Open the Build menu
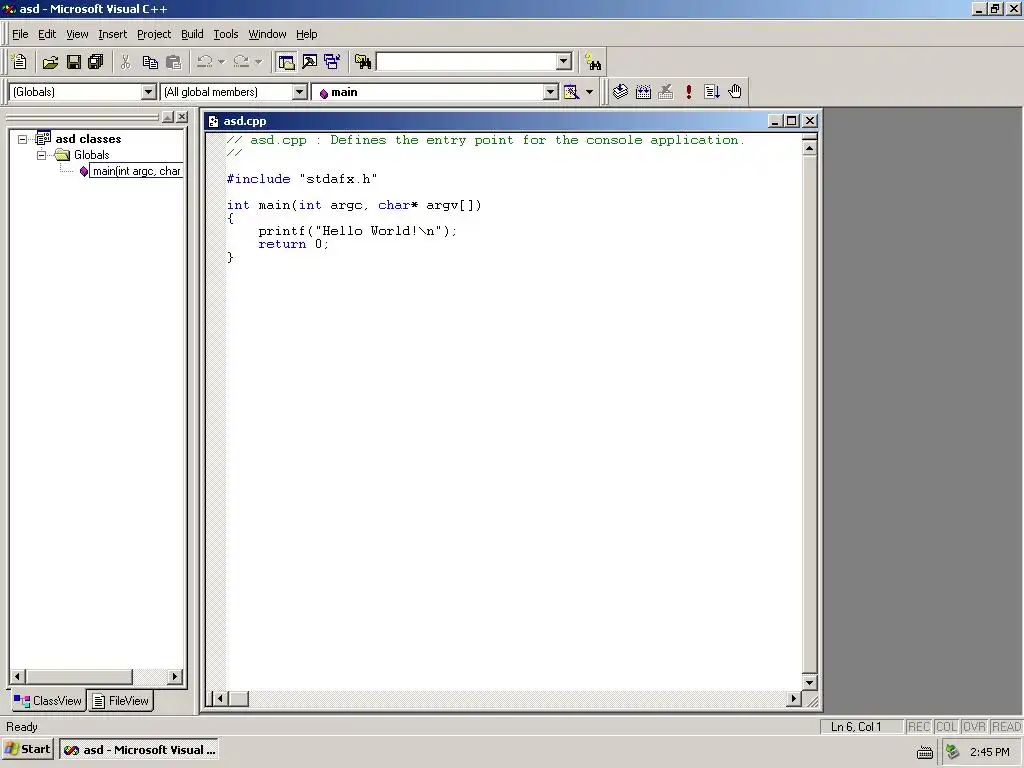The image size is (1024, 768). coord(192,34)
